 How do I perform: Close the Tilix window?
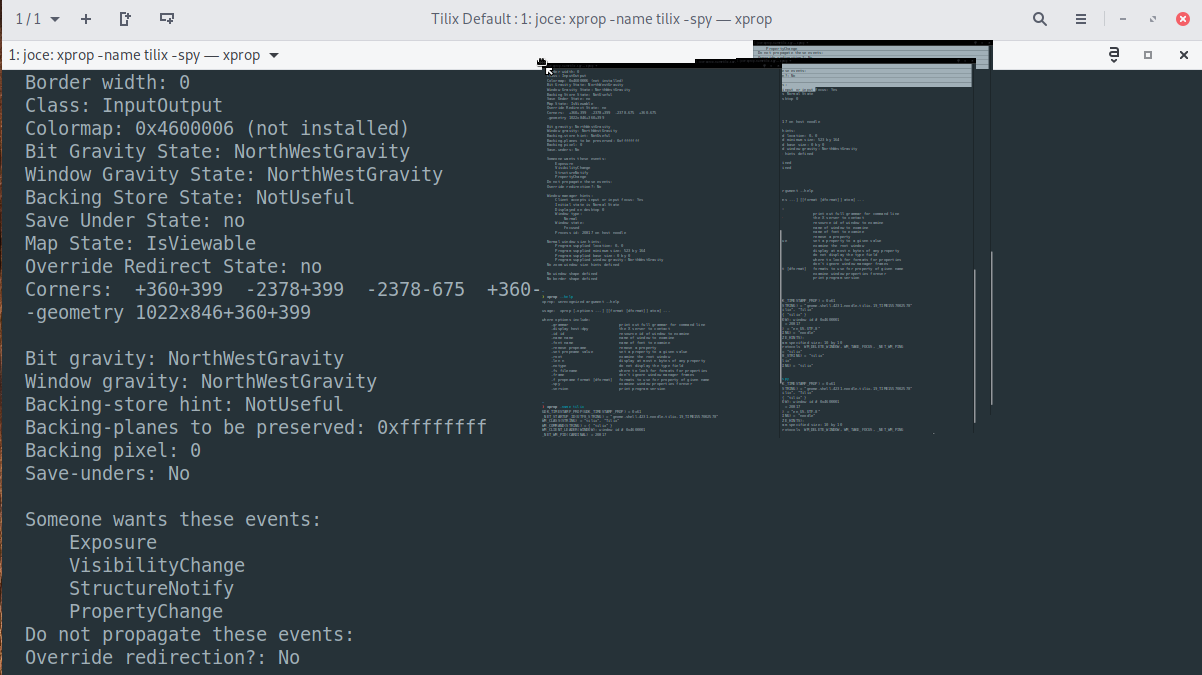click(1181, 19)
